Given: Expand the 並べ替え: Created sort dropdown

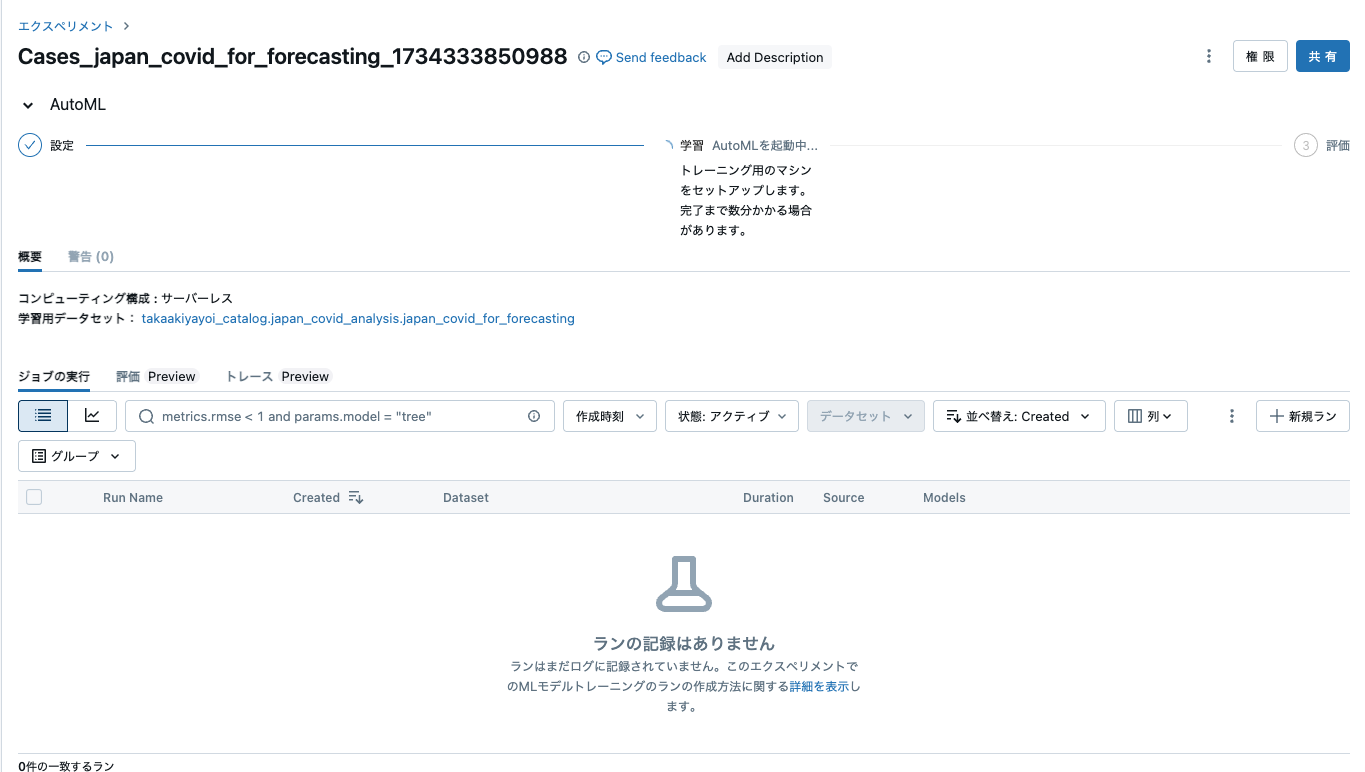Looking at the screenshot, I should pyautogui.click(x=1018, y=415).
